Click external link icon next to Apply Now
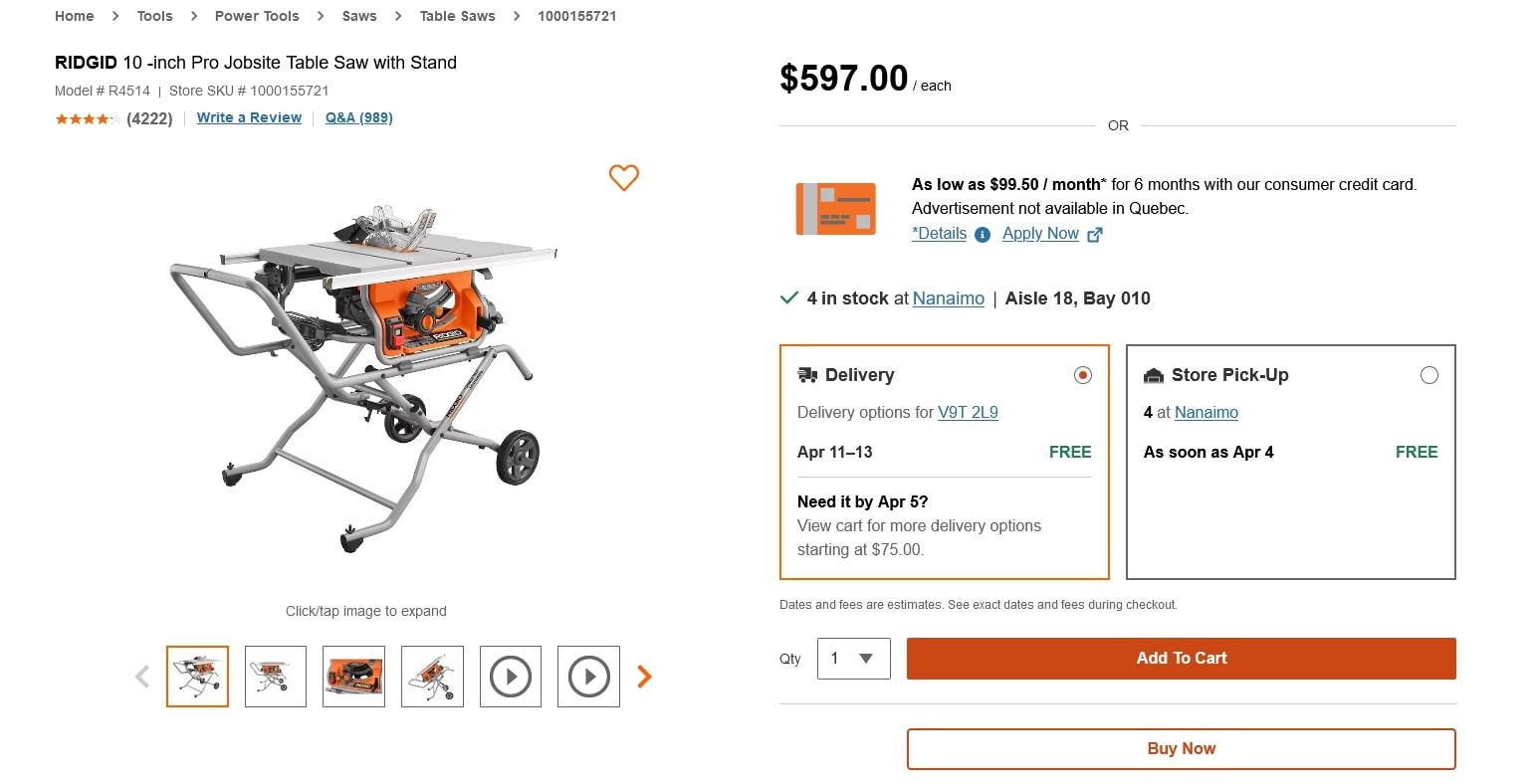Viewport: 1535px width, 784px height. (1095, 235)
